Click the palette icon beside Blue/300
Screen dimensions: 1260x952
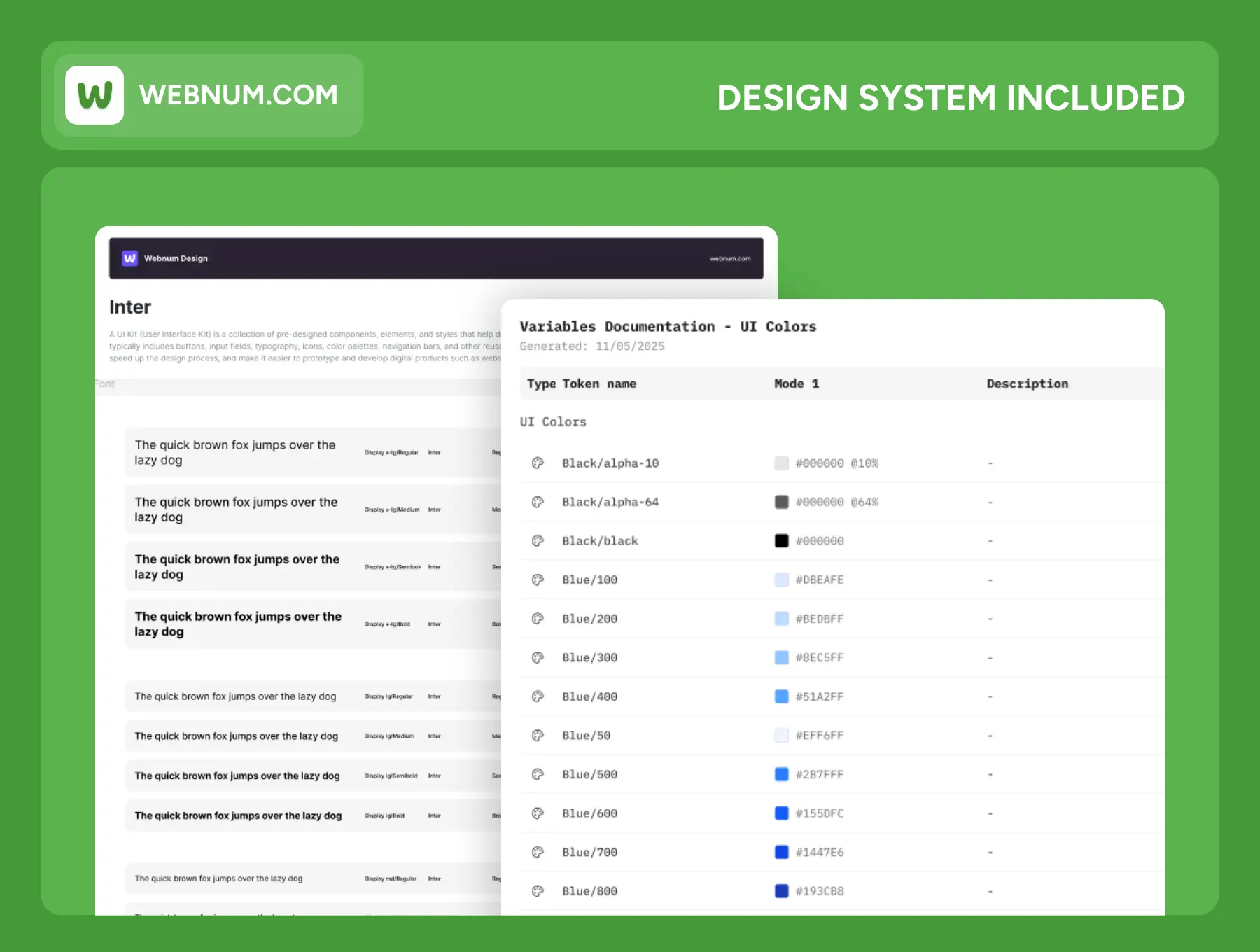click(x=538, y=657)
